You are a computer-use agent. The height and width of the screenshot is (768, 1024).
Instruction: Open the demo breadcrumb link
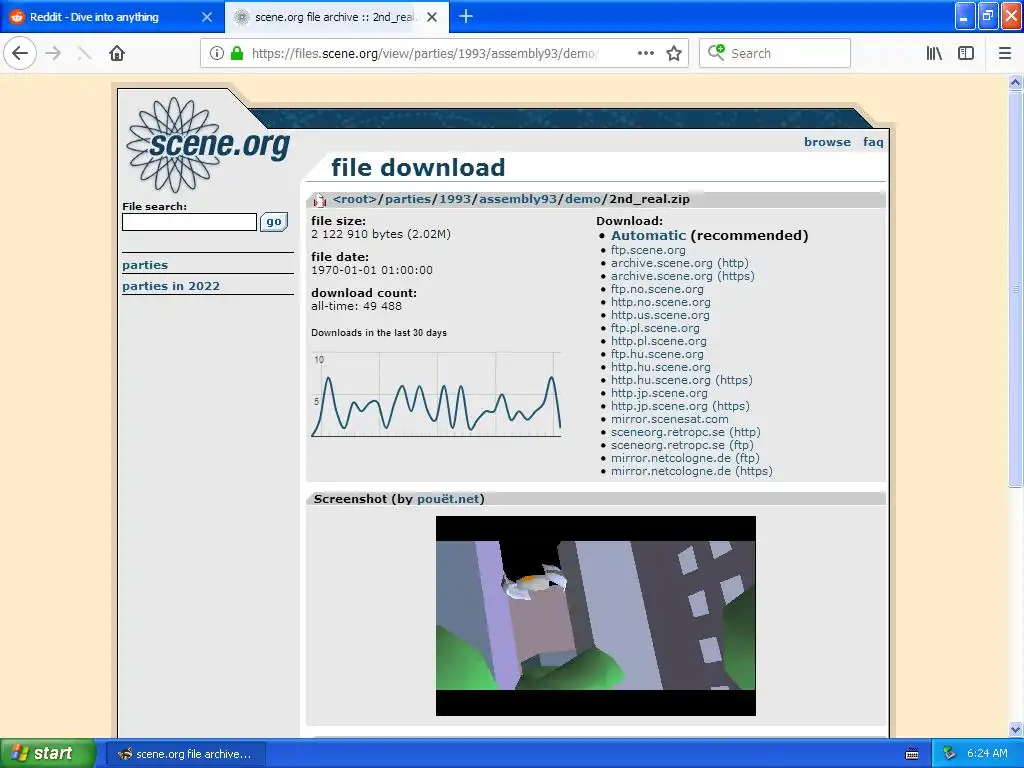point(583,199)
